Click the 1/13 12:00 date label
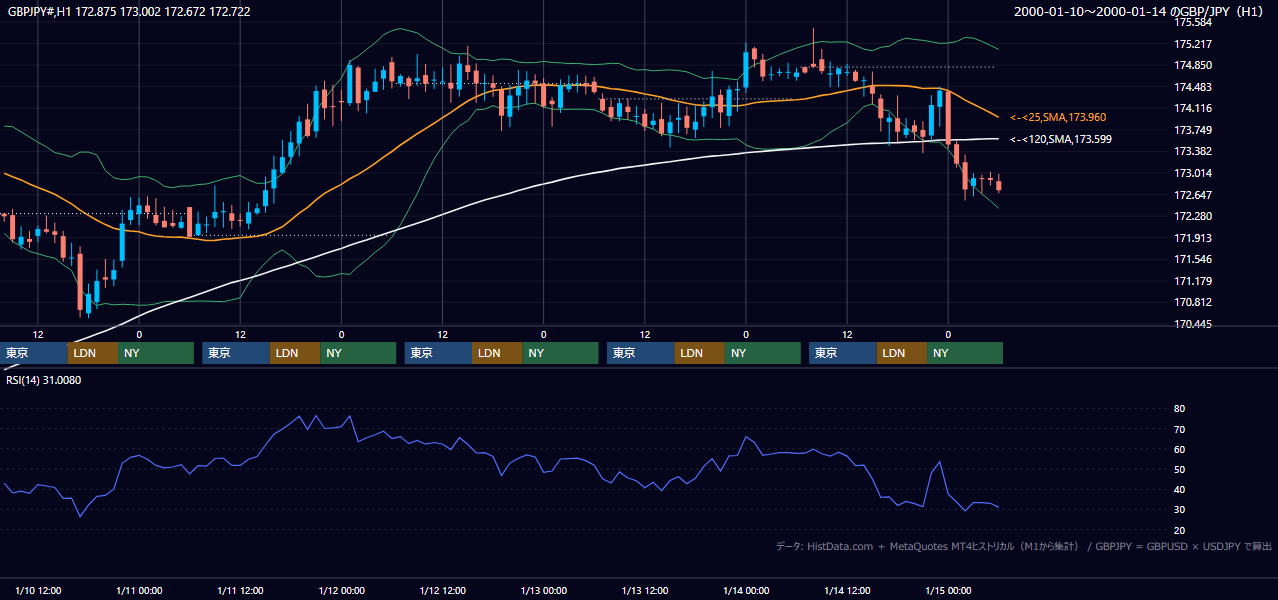Screen dimensions: 1278x600 [645, 591]
